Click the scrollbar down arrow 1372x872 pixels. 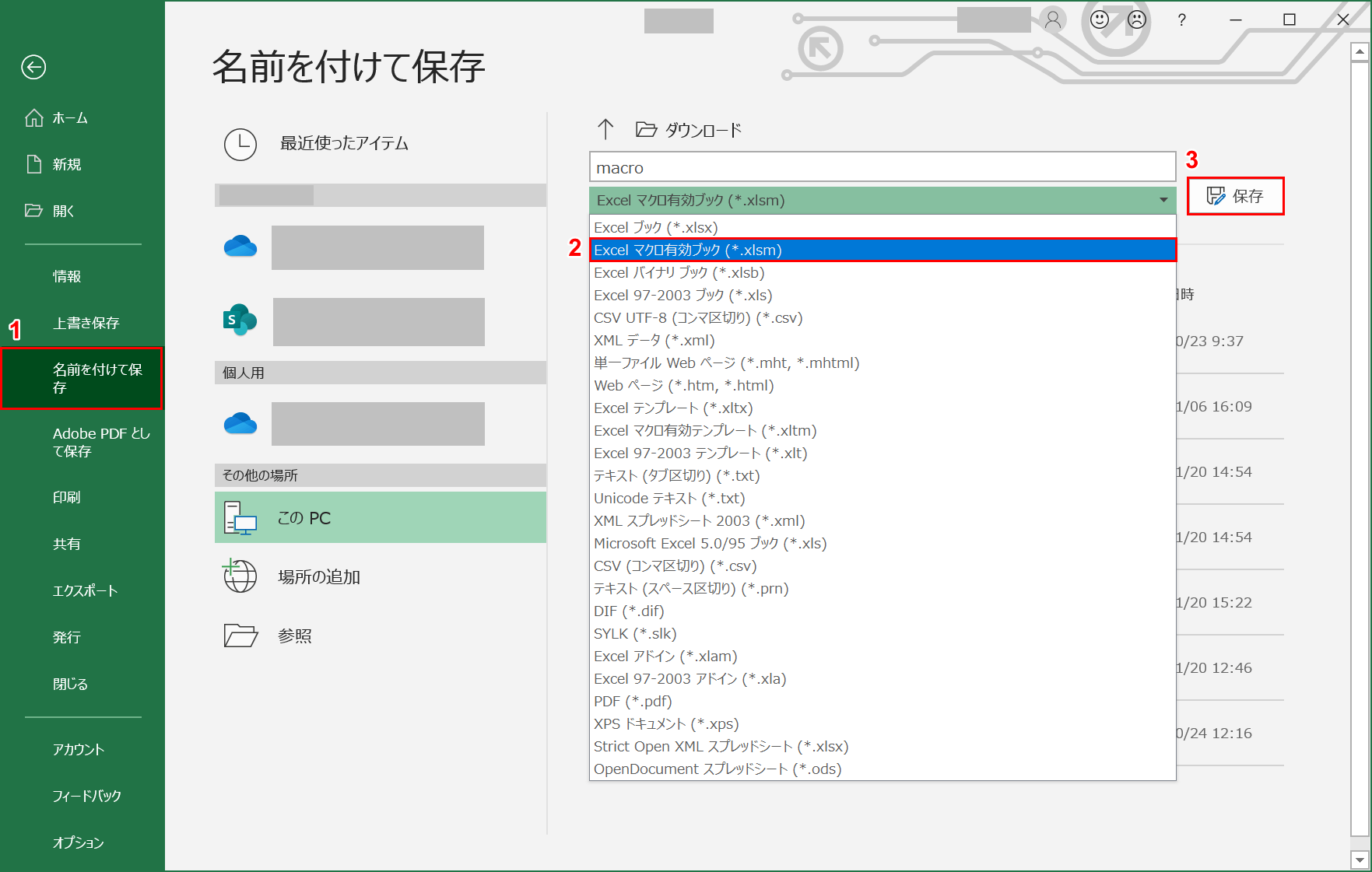pos(1360,860)
